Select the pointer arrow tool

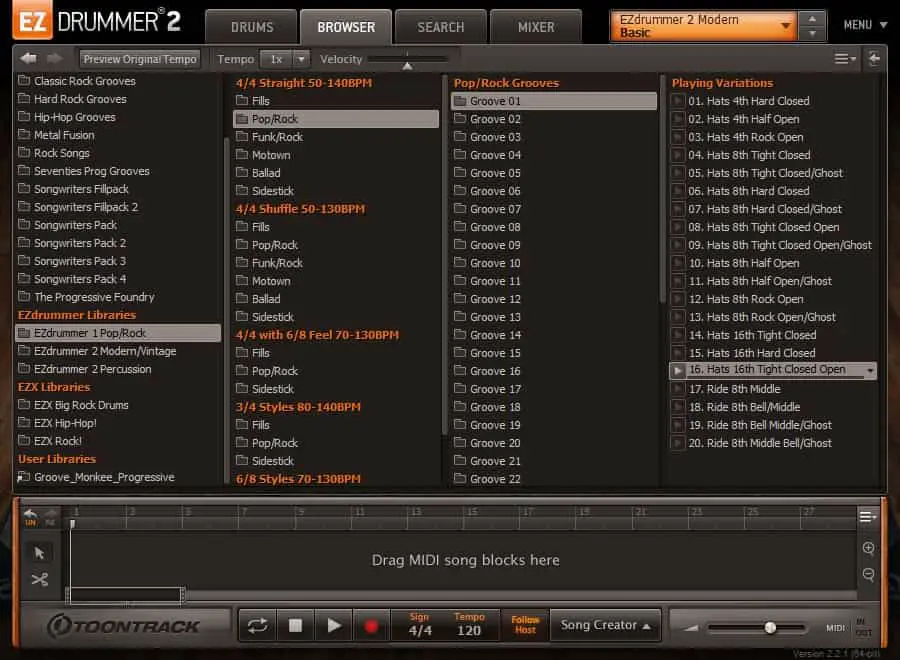(x=39, y=553)
